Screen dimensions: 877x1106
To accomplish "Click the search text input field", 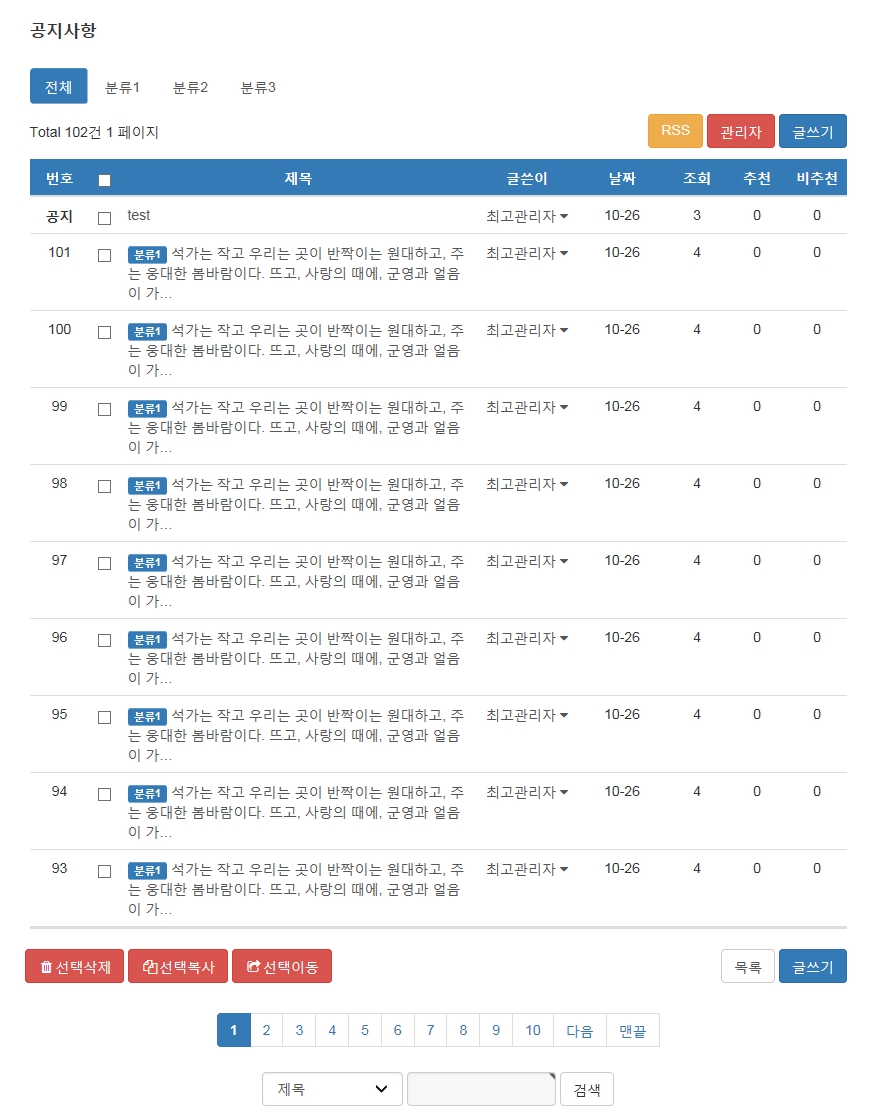I will (x=481, y=1089).
